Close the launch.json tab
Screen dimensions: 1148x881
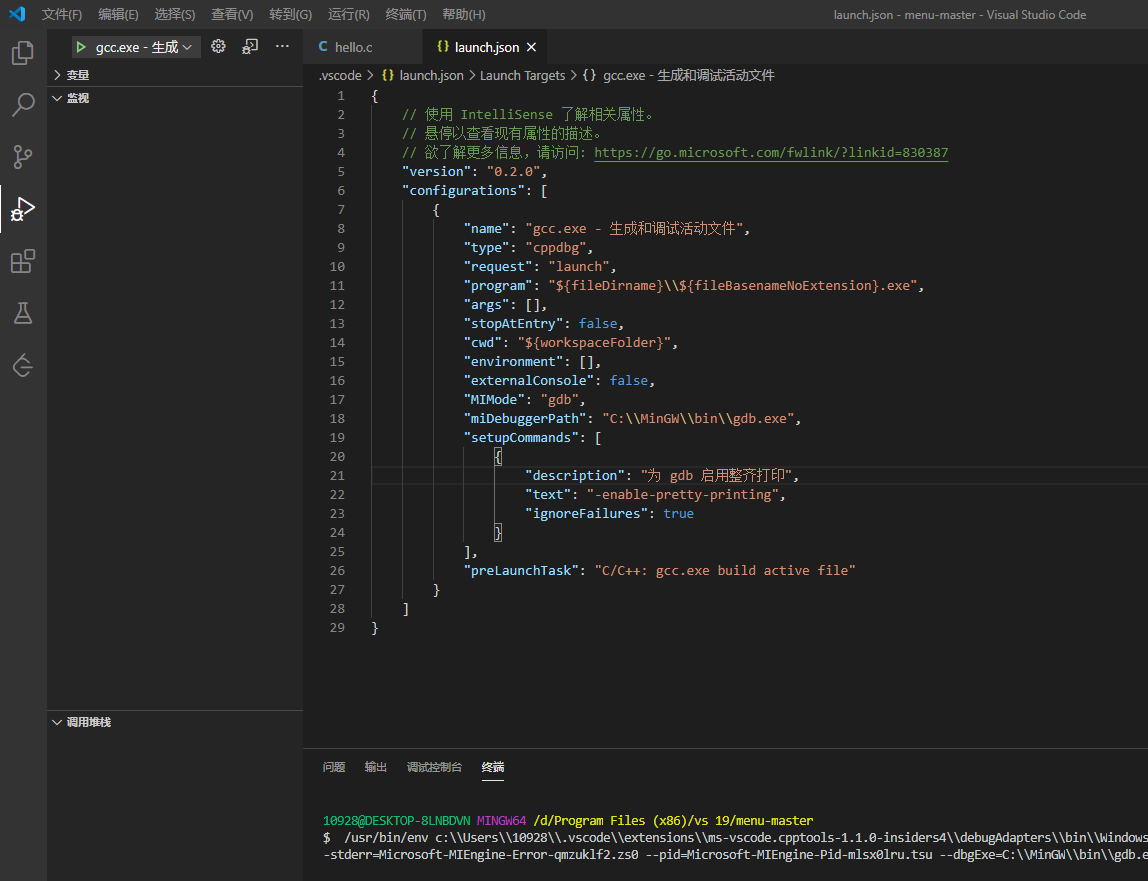531,47
